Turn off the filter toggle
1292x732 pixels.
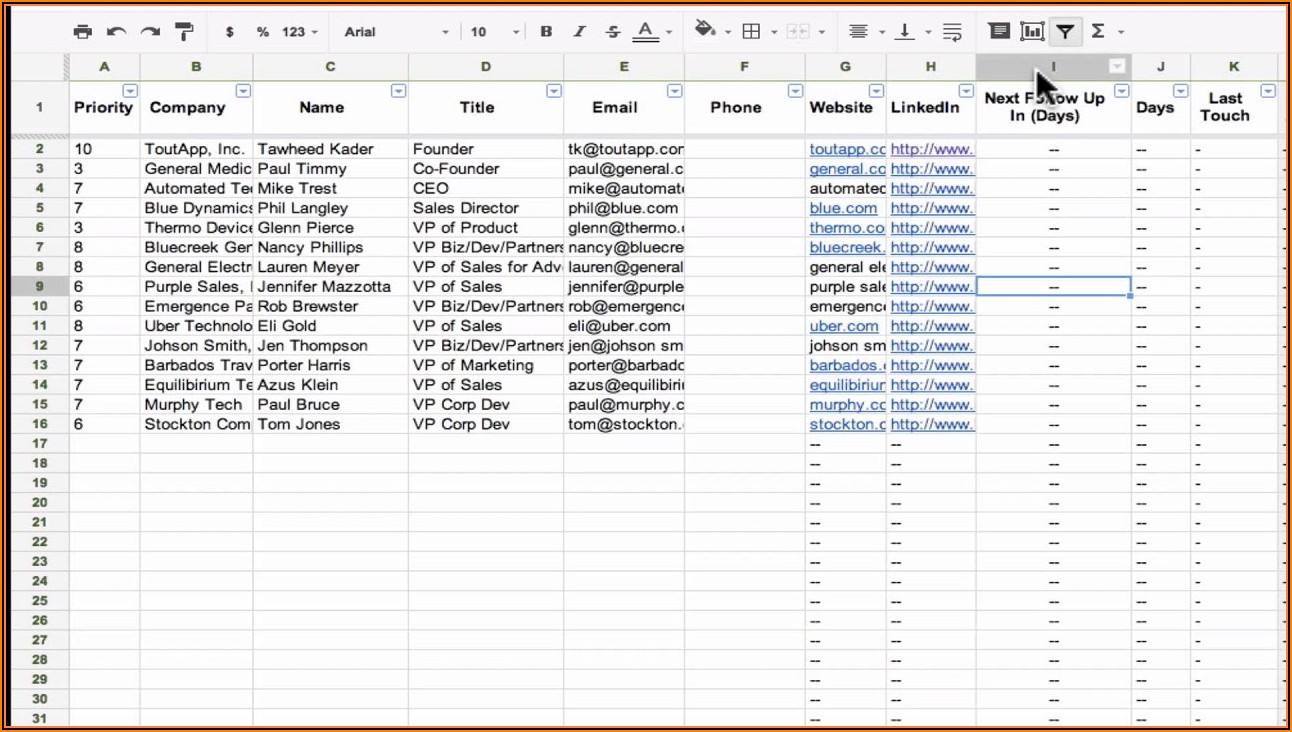pyautogui.click(x=1065, y=31)
